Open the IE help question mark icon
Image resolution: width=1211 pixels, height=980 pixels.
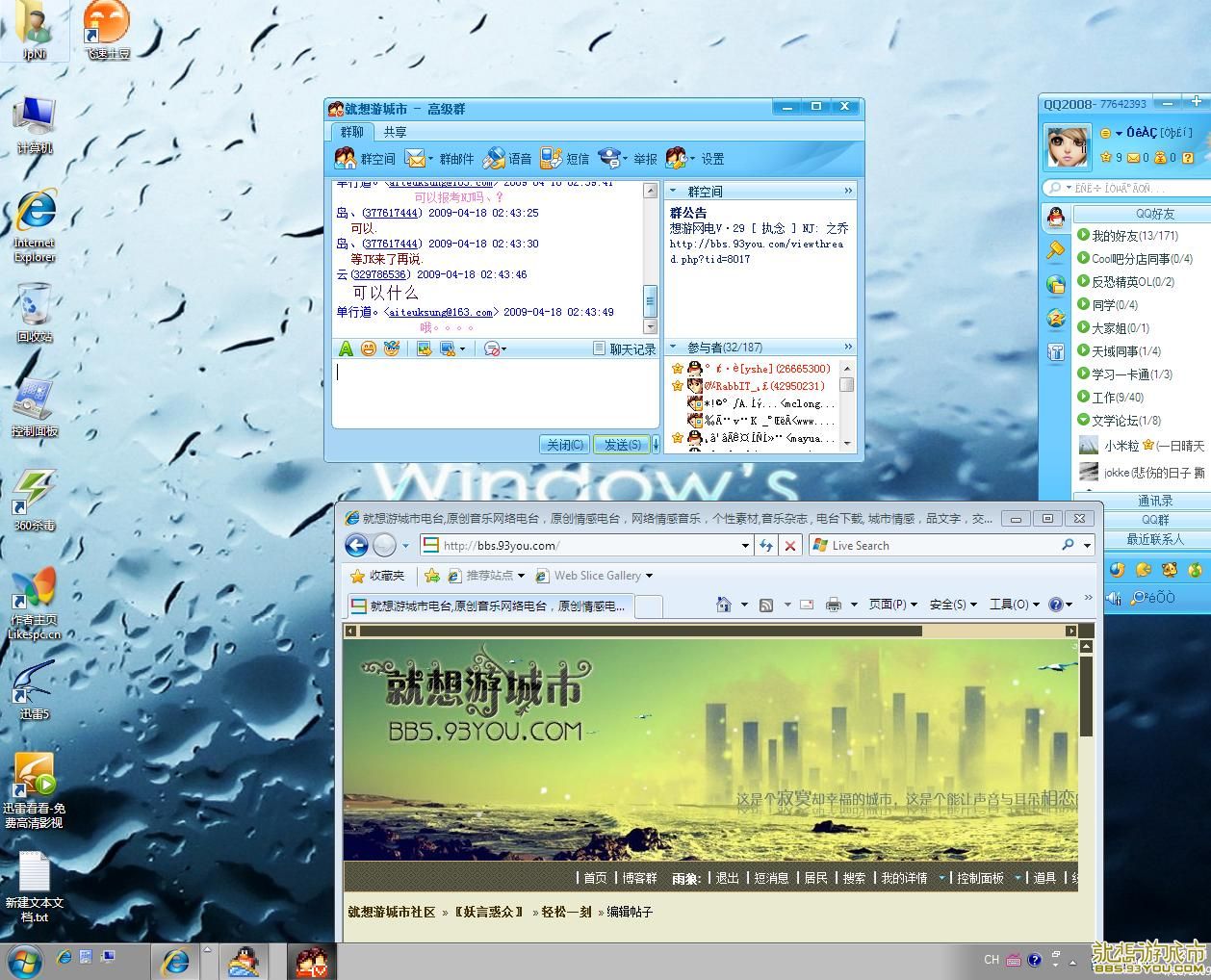[1056, 605]
